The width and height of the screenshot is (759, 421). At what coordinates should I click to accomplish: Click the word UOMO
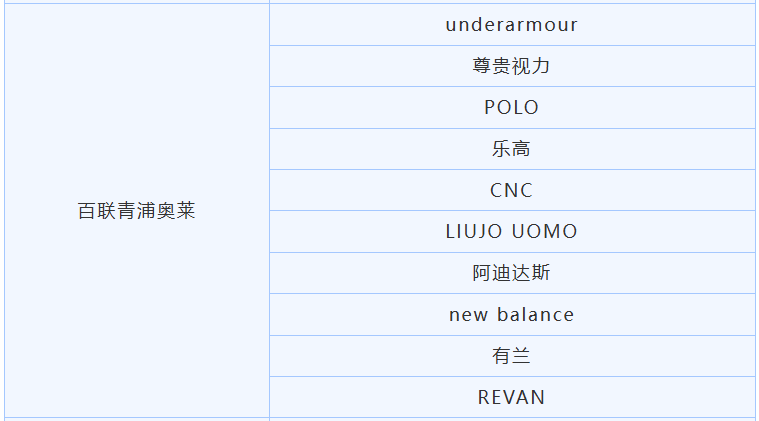point(545,231)
